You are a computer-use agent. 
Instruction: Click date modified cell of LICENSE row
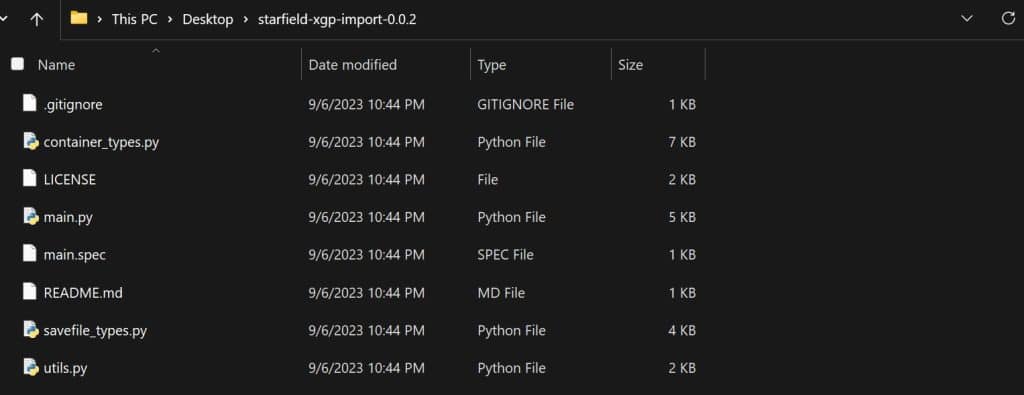point(366,180)
